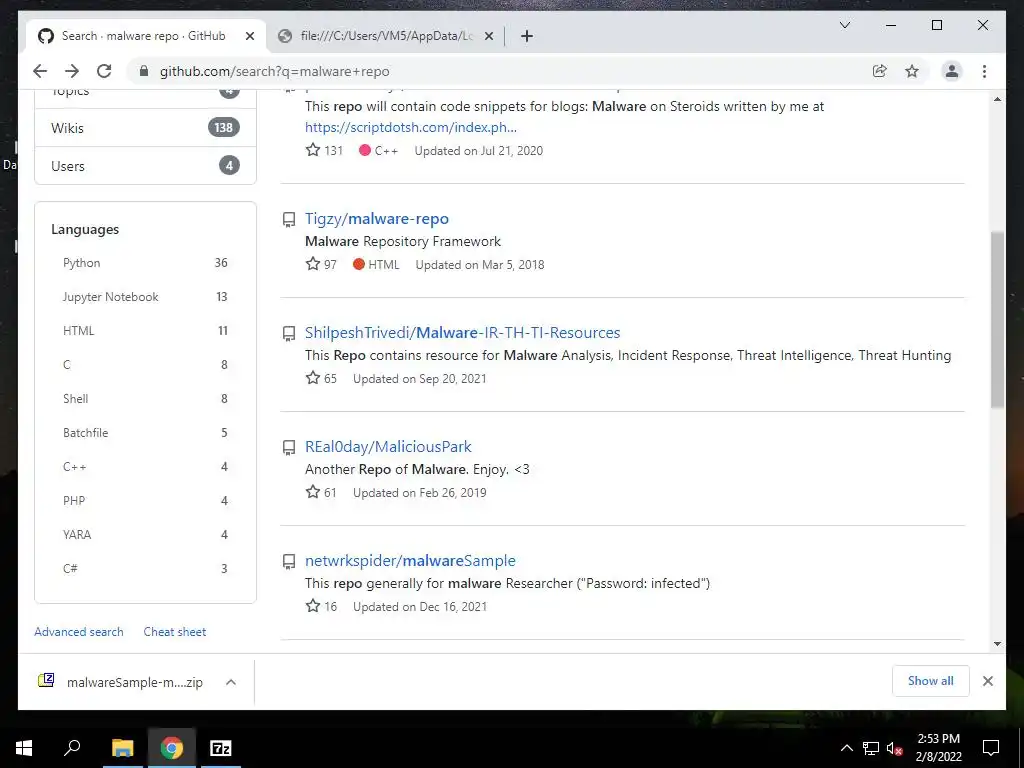Click repo icon beside REal0day/MaliciousPark

pos(289,447)
